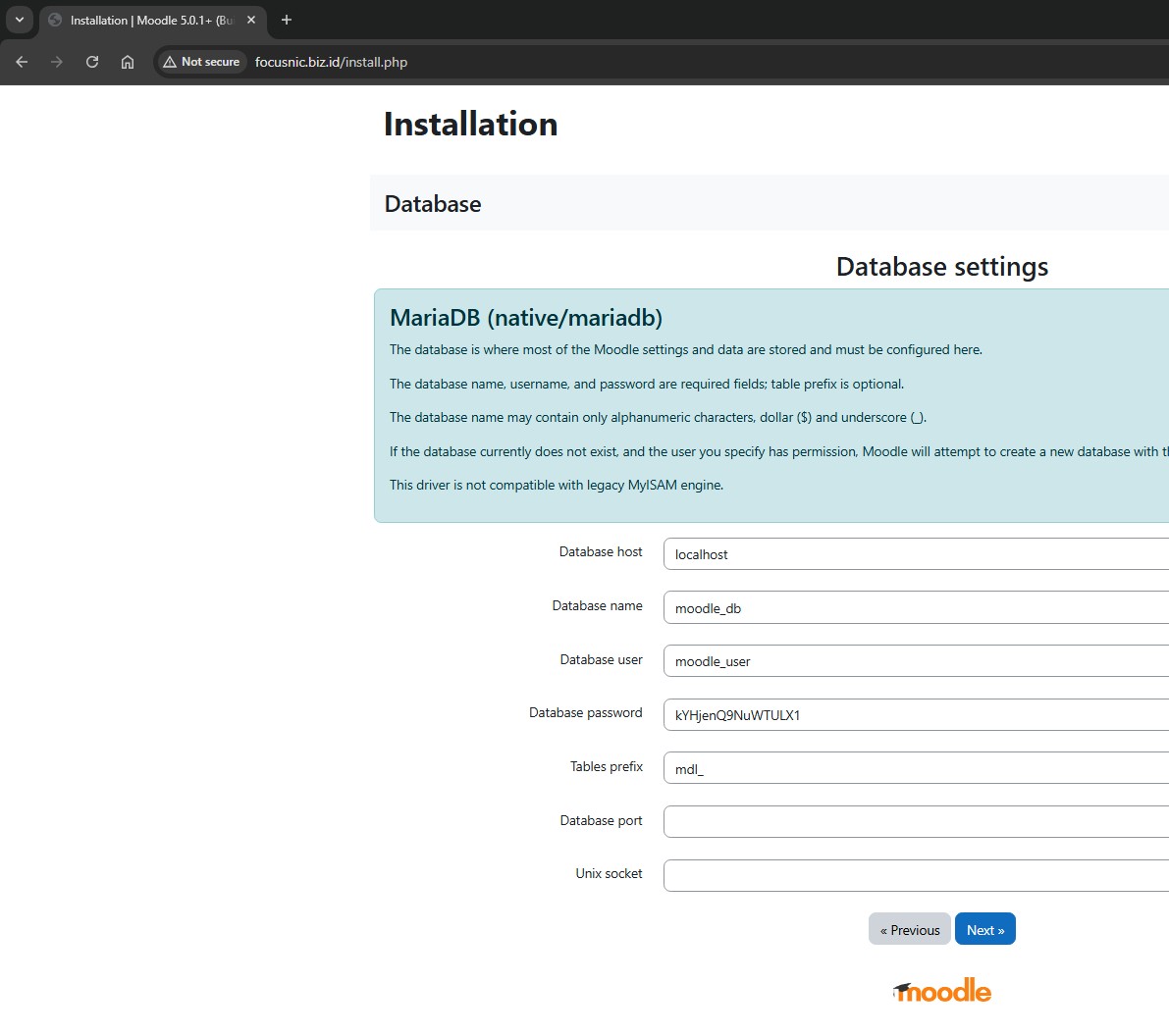Image resolution: width=1169 pixels, height=1036 pixels.
Task: Close the Moodle Installation tab
Action: pos(251,20)
